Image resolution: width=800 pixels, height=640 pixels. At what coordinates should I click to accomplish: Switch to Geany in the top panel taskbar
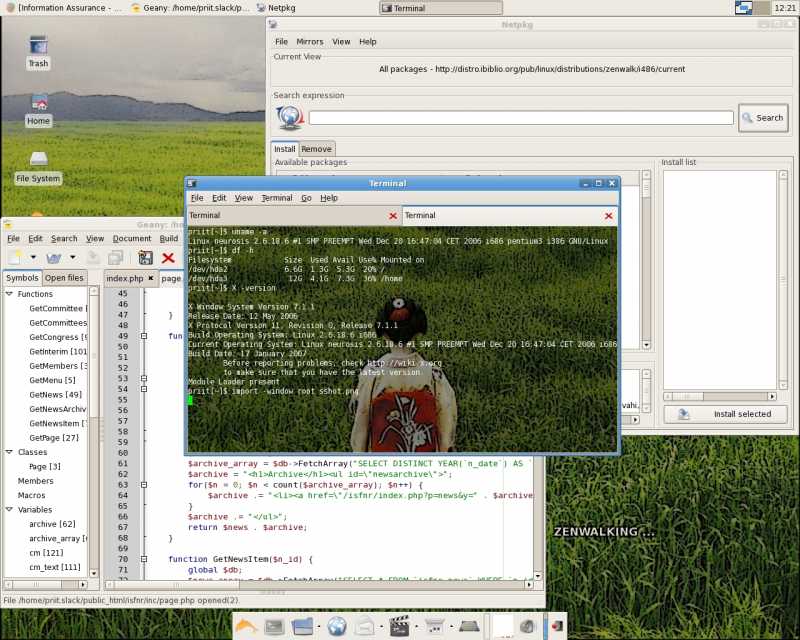pyautogui.click(x=190, y=8)
